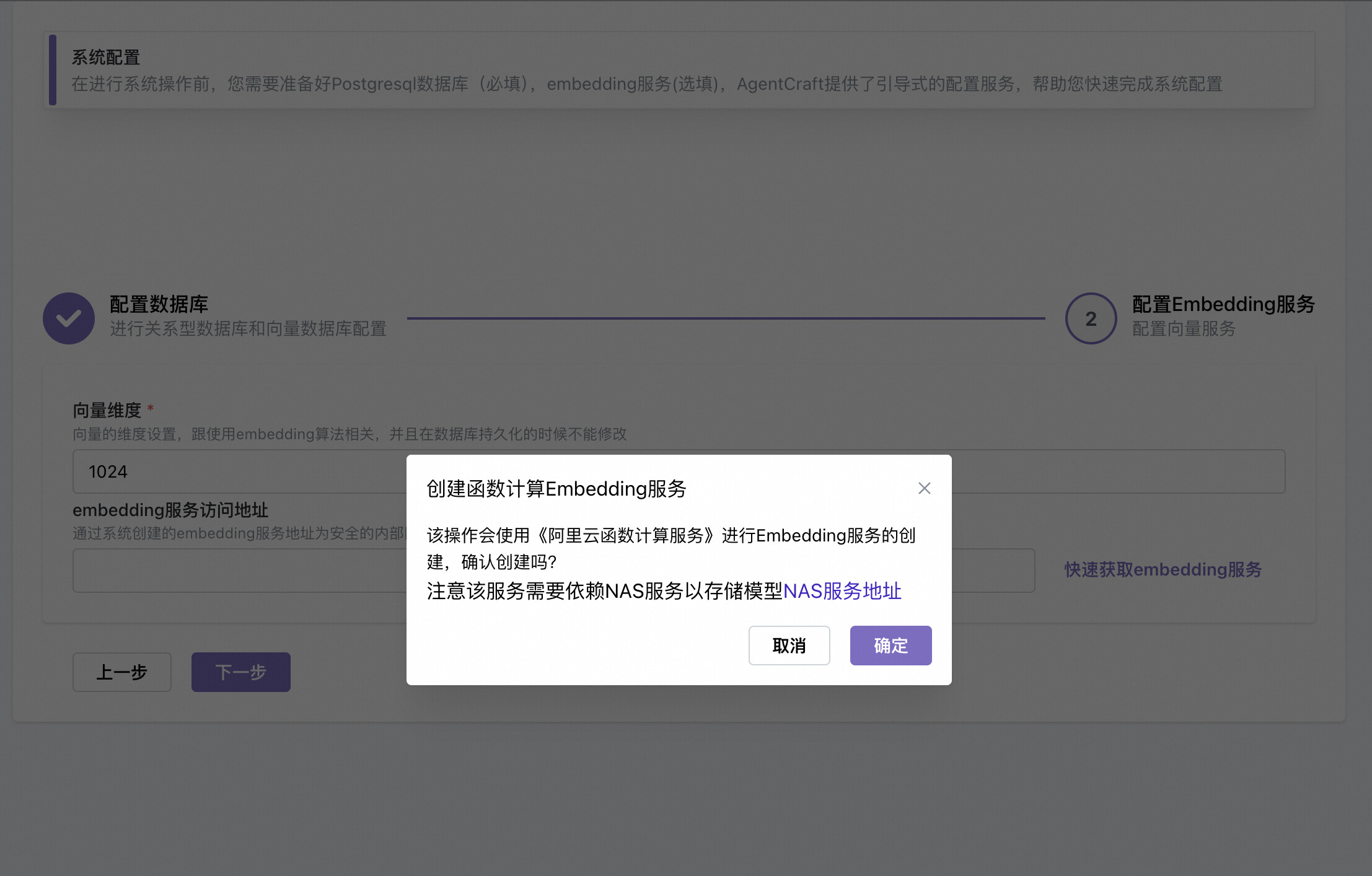Click the 下一步 next step button
The height and width of the screenshot is (876, 1372).
coord(240,672)
